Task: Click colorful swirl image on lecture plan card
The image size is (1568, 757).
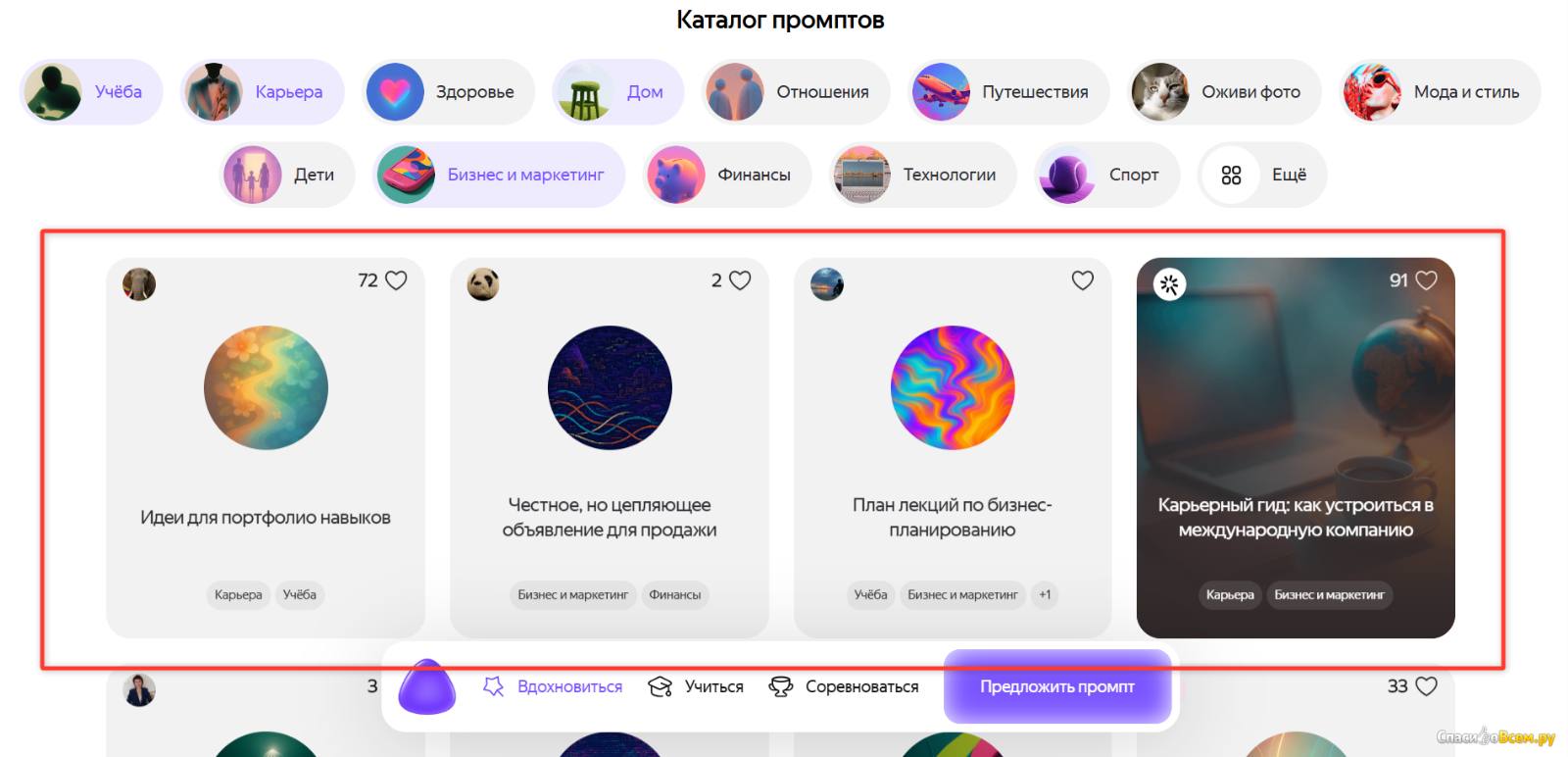Action: 953,387
